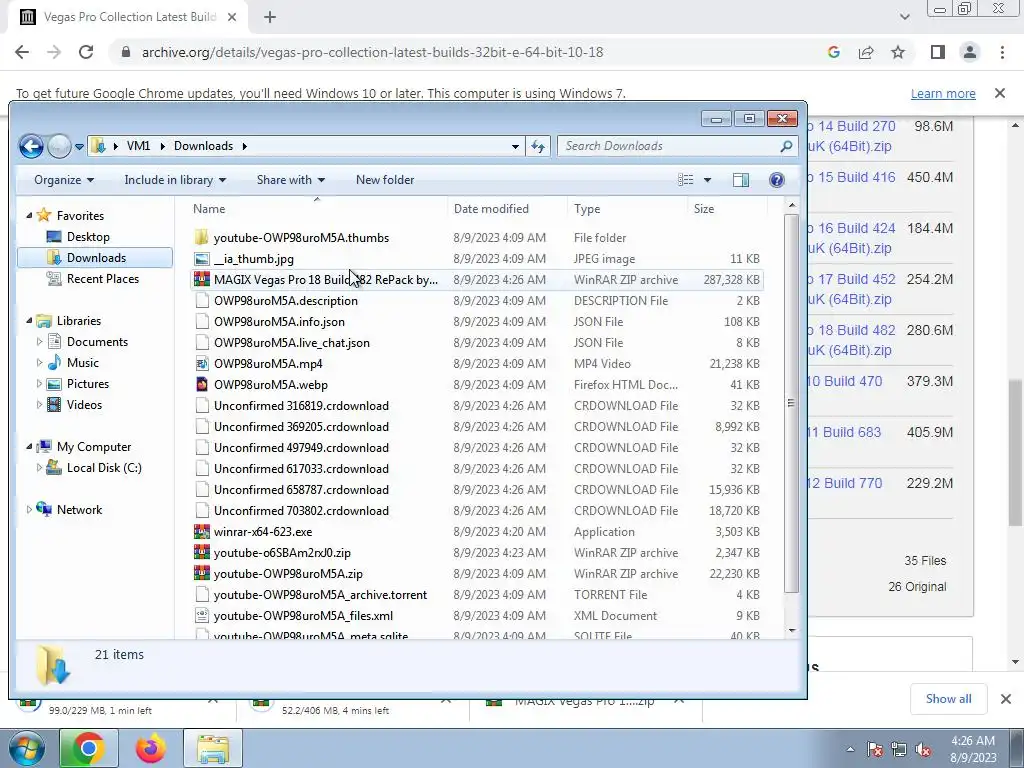Open the Windows Start button
Viewport: 1024px width, 768px height.
25,748
